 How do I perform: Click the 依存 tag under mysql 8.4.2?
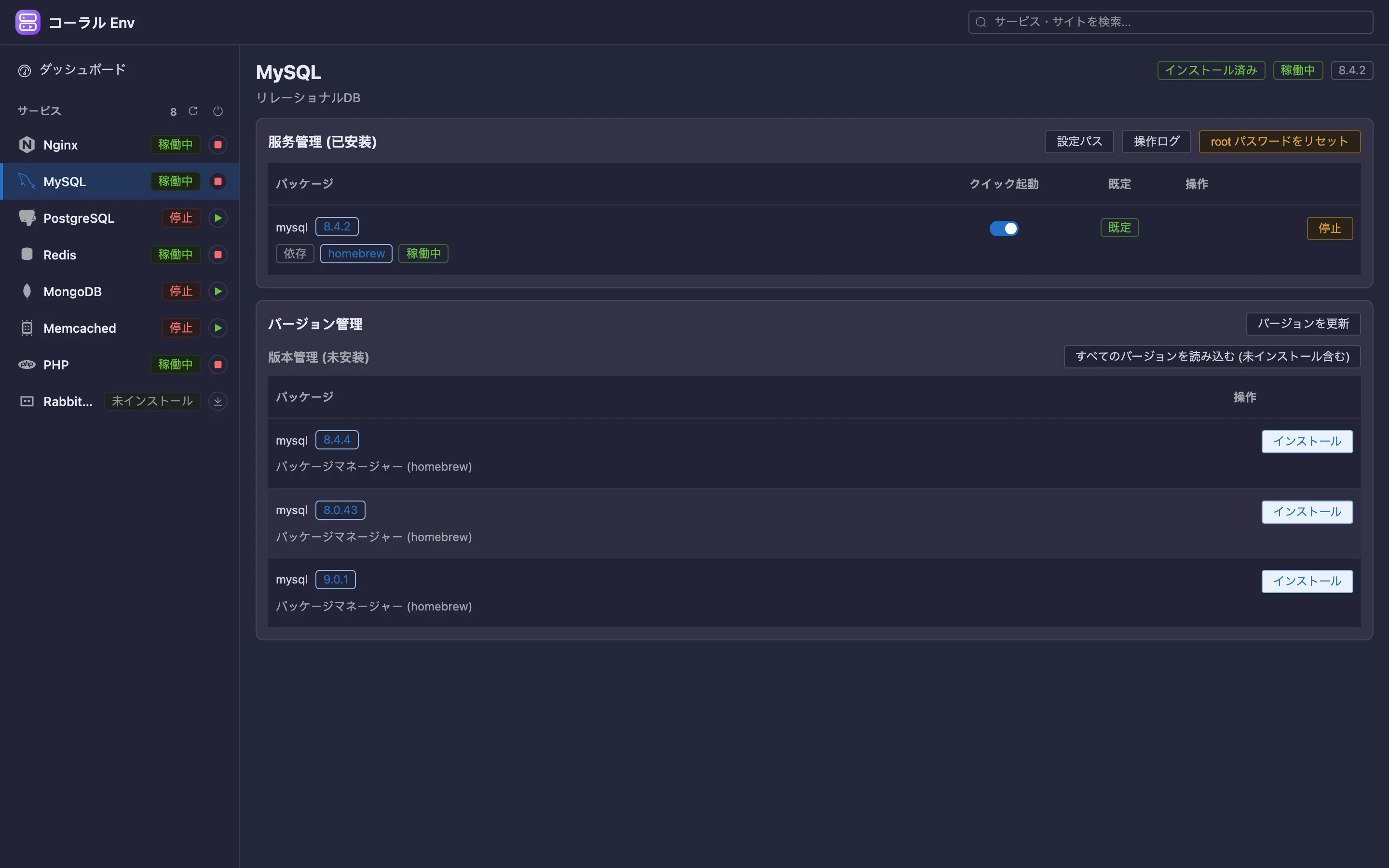coord(295,254)
